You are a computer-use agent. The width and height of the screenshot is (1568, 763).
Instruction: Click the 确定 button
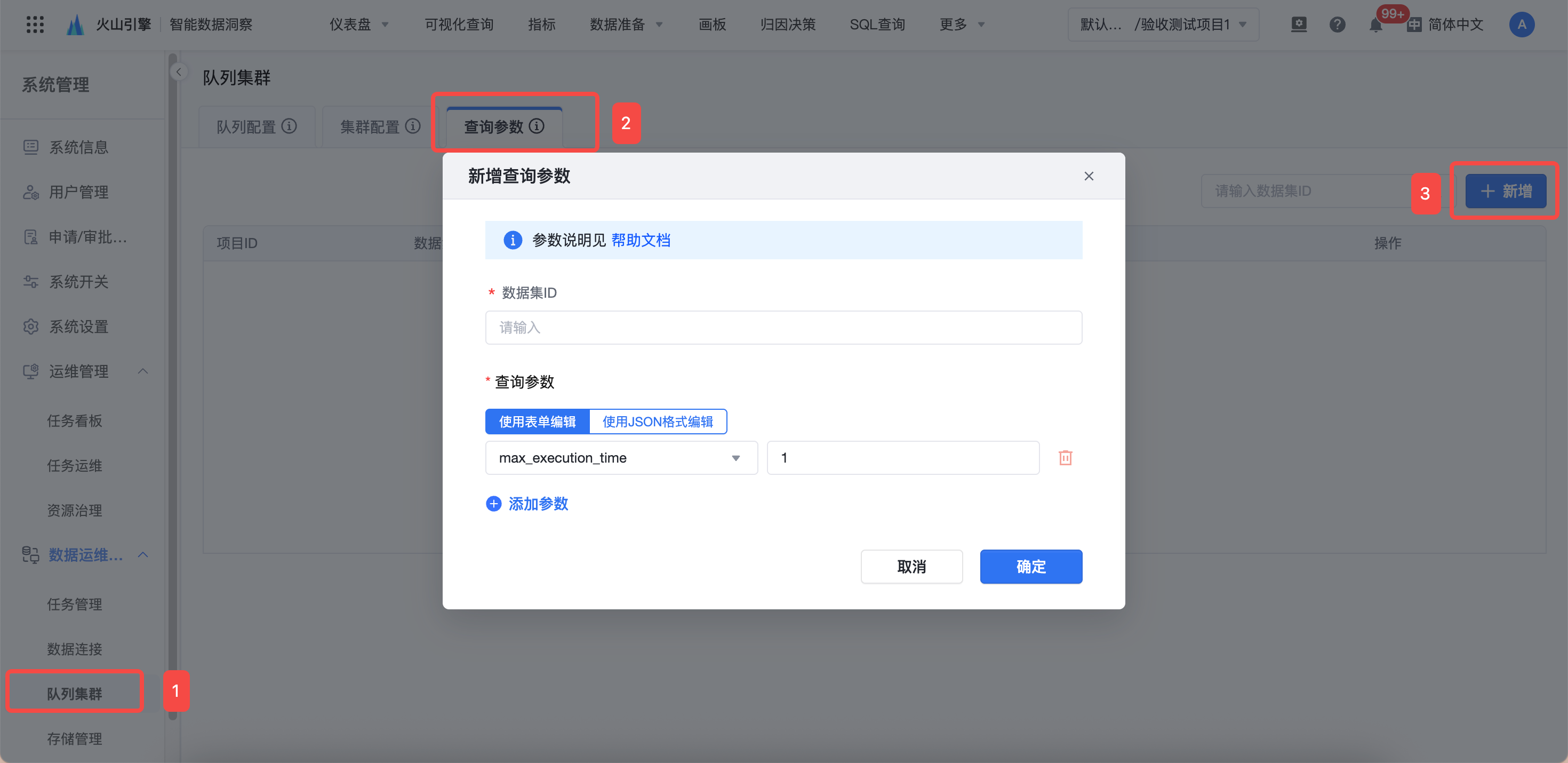[1030, 566]
